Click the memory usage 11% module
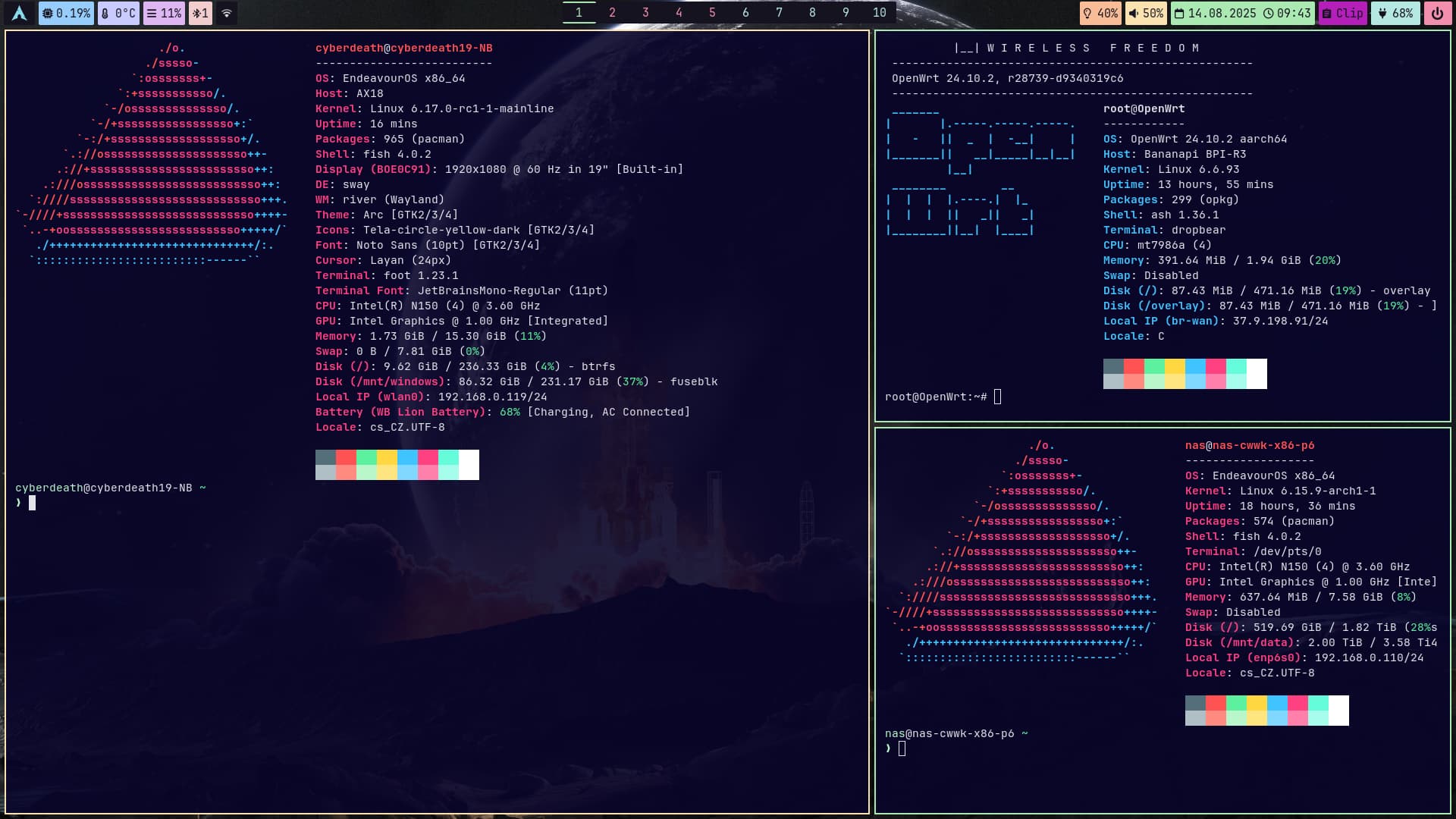Screen dimensions: 1456x819 (x=164, y=13)
